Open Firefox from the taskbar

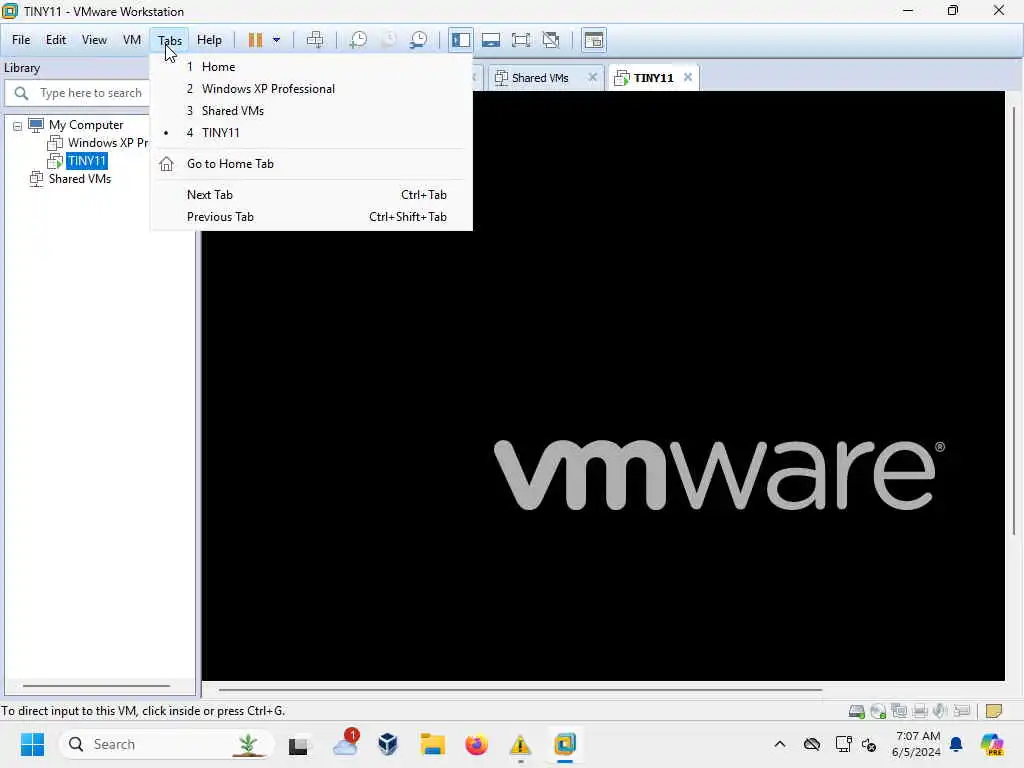(x=476, y=744)
